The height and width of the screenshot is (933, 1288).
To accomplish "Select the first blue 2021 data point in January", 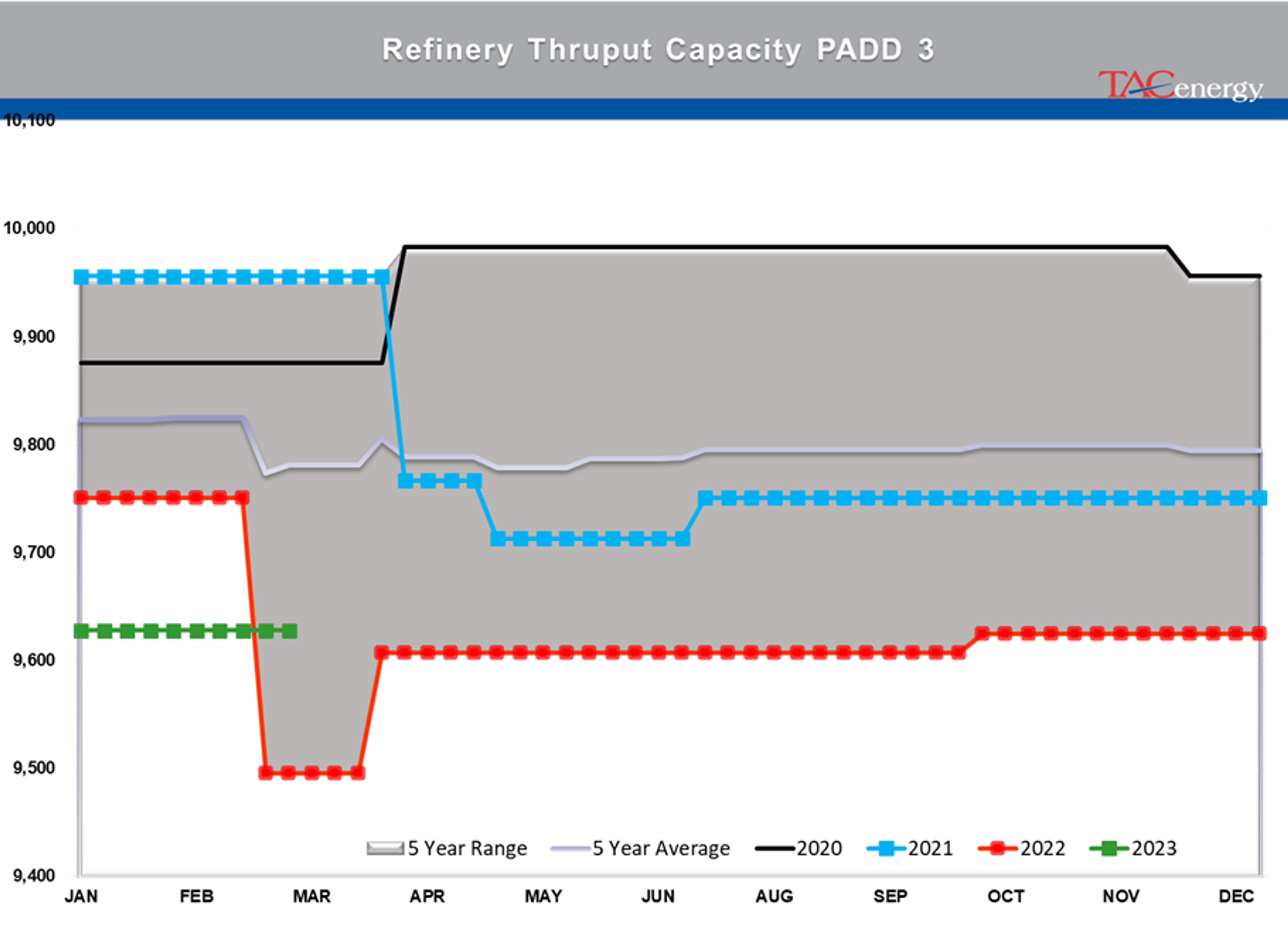I will coord(81,277).
